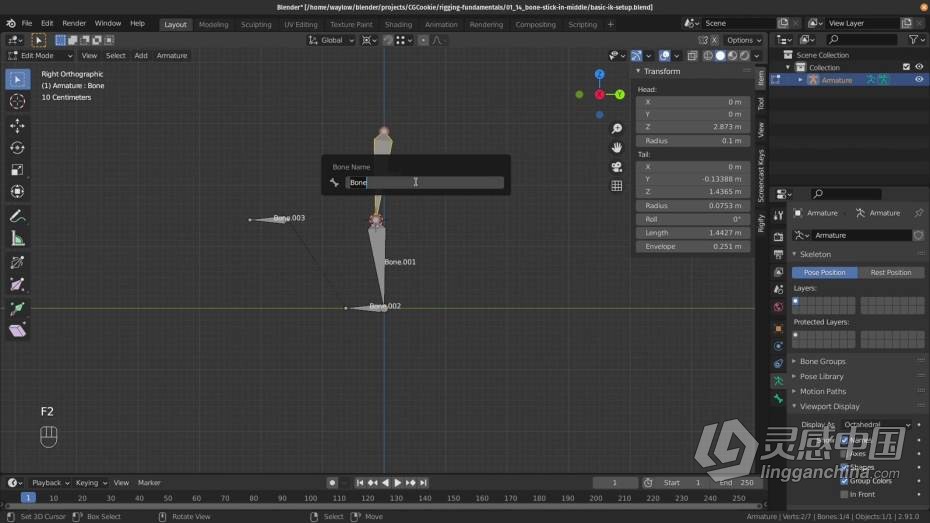The height and width of the screenshot is (523, 930).
Task: Toggle Armature visibility eye in outliner
Action: pyautogui.click(x=919, y=79)
